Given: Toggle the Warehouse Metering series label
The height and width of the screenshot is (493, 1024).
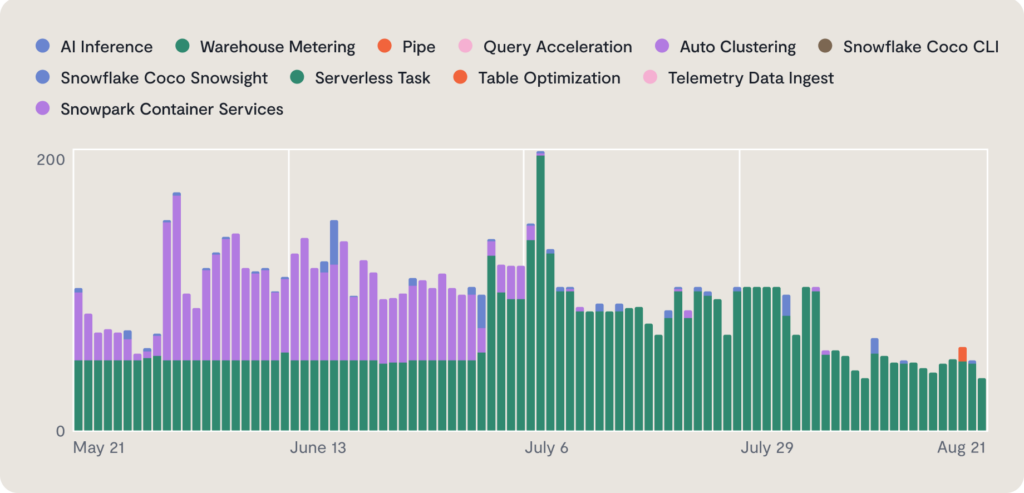Looking at the screenshot, I should tap(278, 47).
